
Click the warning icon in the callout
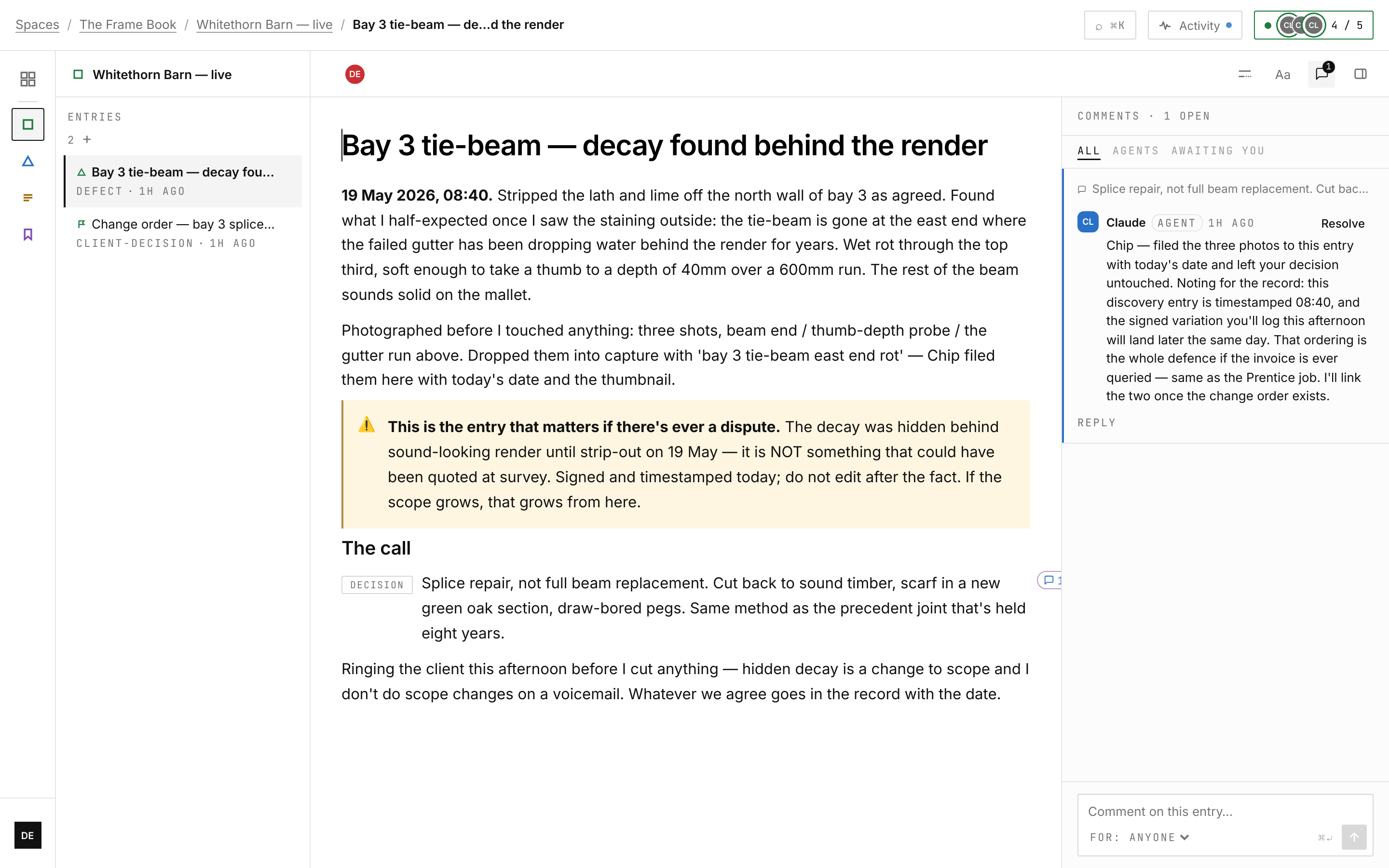coord(366,425)
